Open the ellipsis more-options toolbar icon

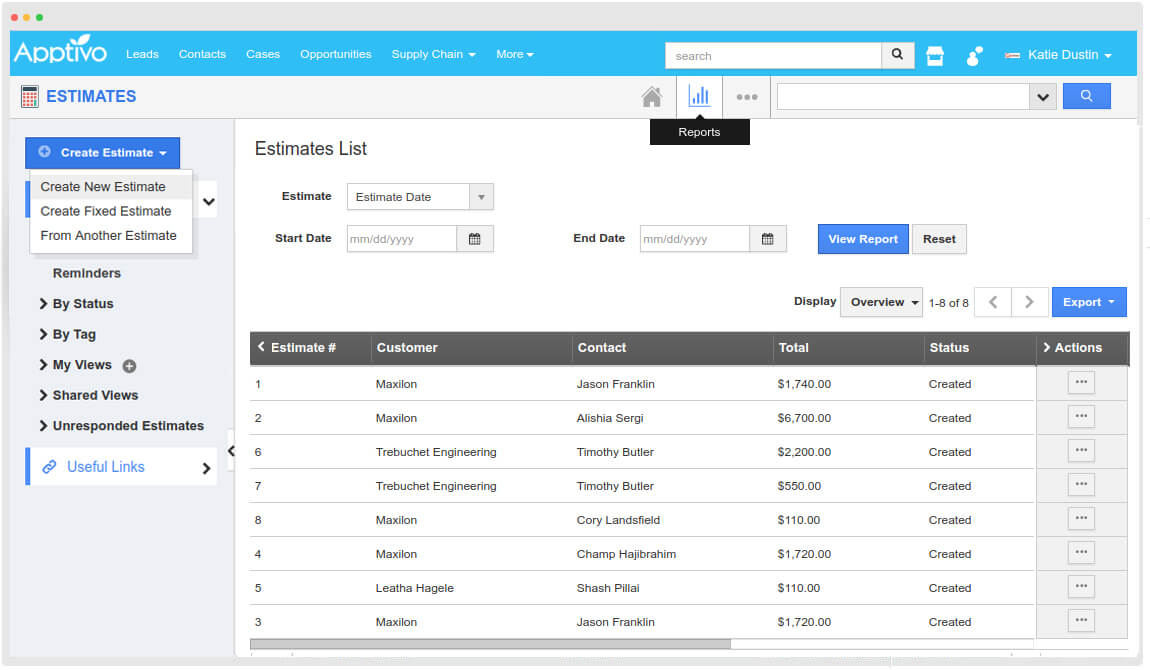(x=747, y=96)
